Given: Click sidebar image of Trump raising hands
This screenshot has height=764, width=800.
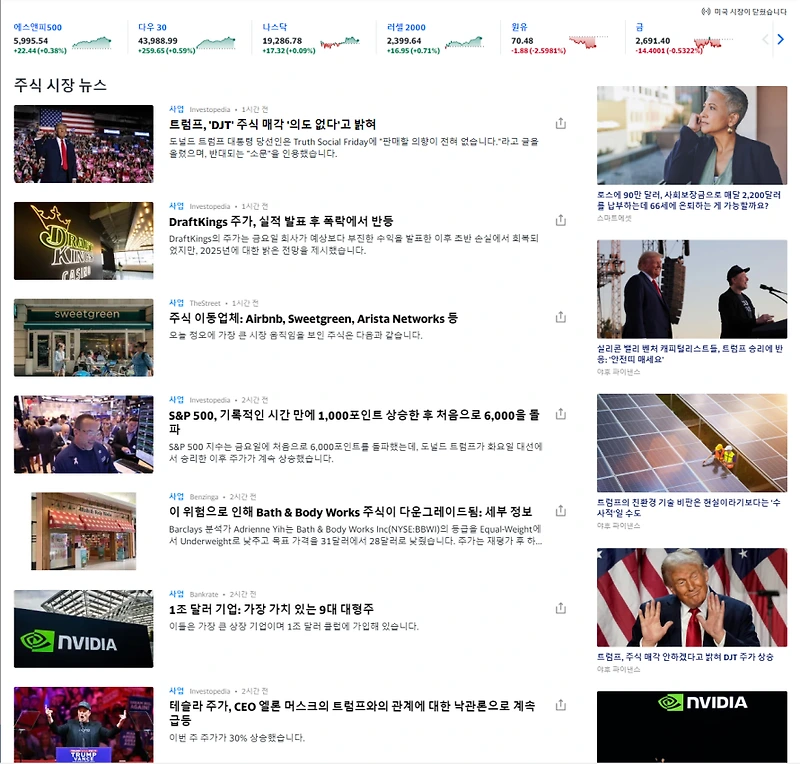Looking at the screenshot, I should pyautogui.click(x=692, y=598).
